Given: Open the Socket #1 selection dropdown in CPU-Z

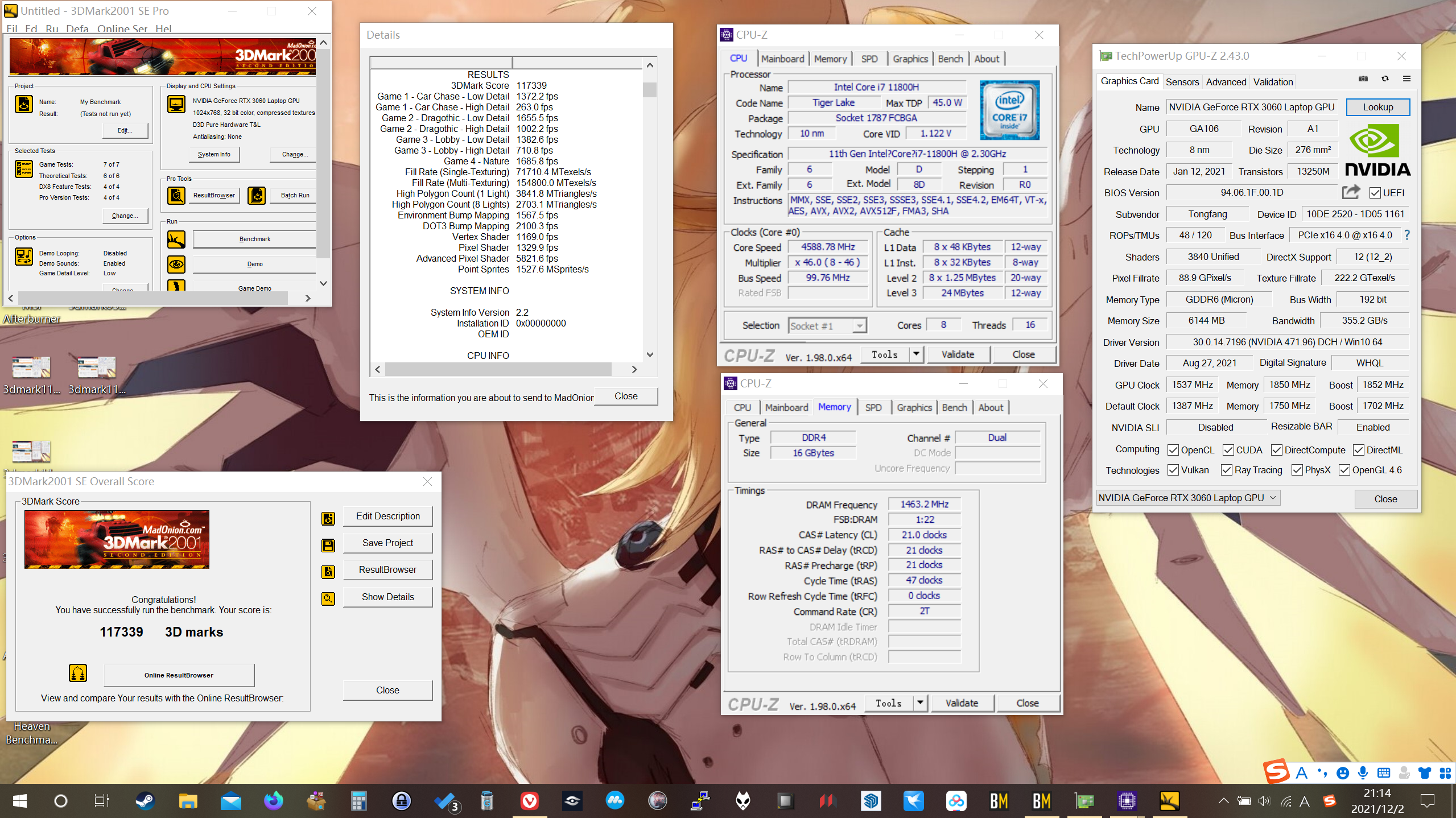Looking at the screenshot, I should [x=827, y=326].
